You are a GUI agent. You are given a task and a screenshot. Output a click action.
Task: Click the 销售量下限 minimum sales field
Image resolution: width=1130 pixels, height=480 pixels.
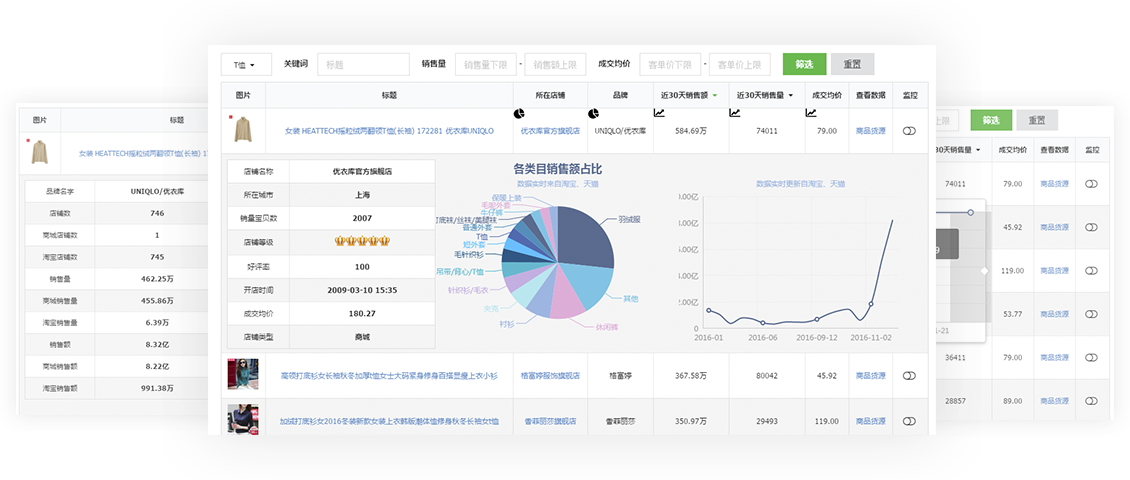486,65
